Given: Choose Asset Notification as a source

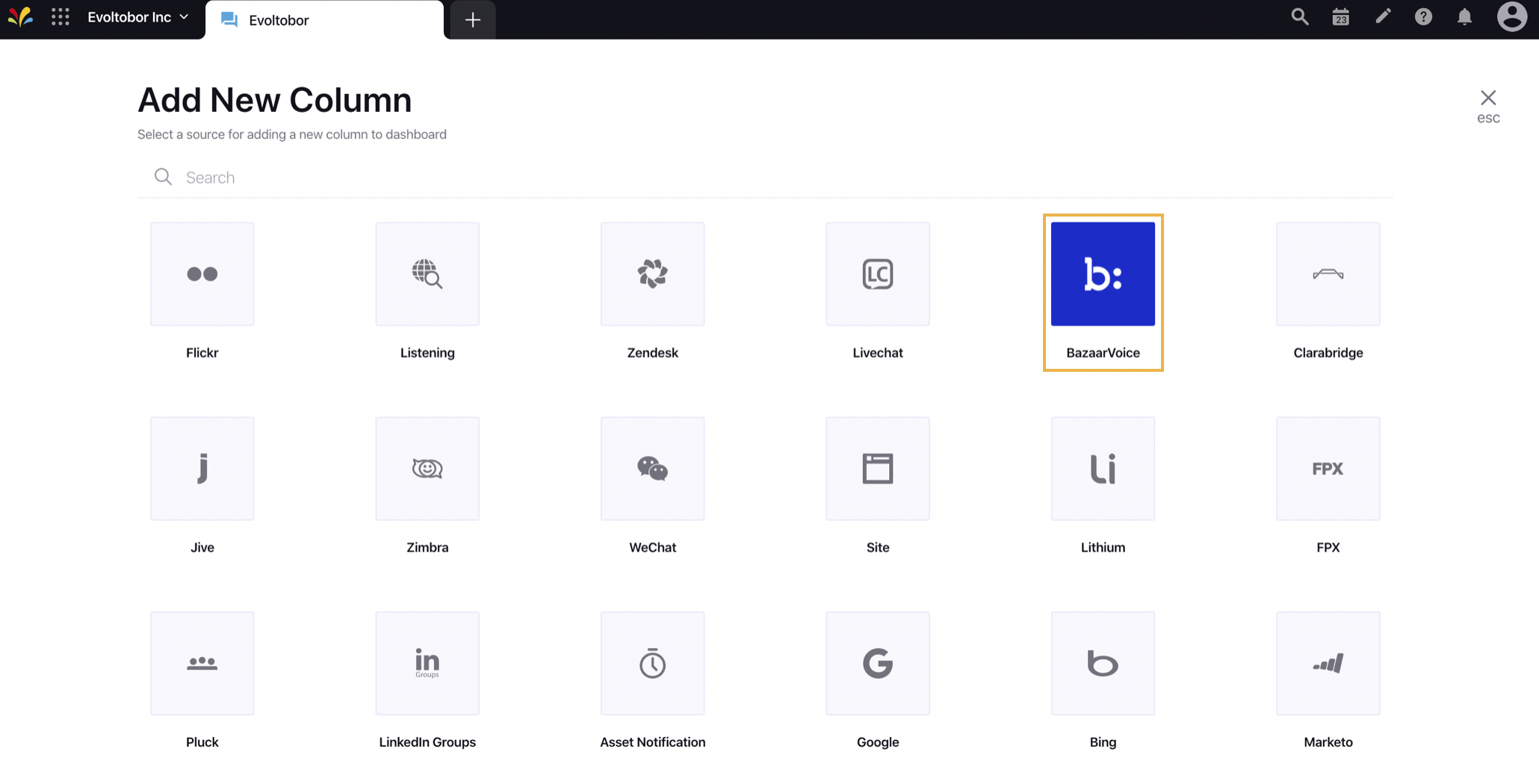Looking at the screenshot, I should click(651, 663).
